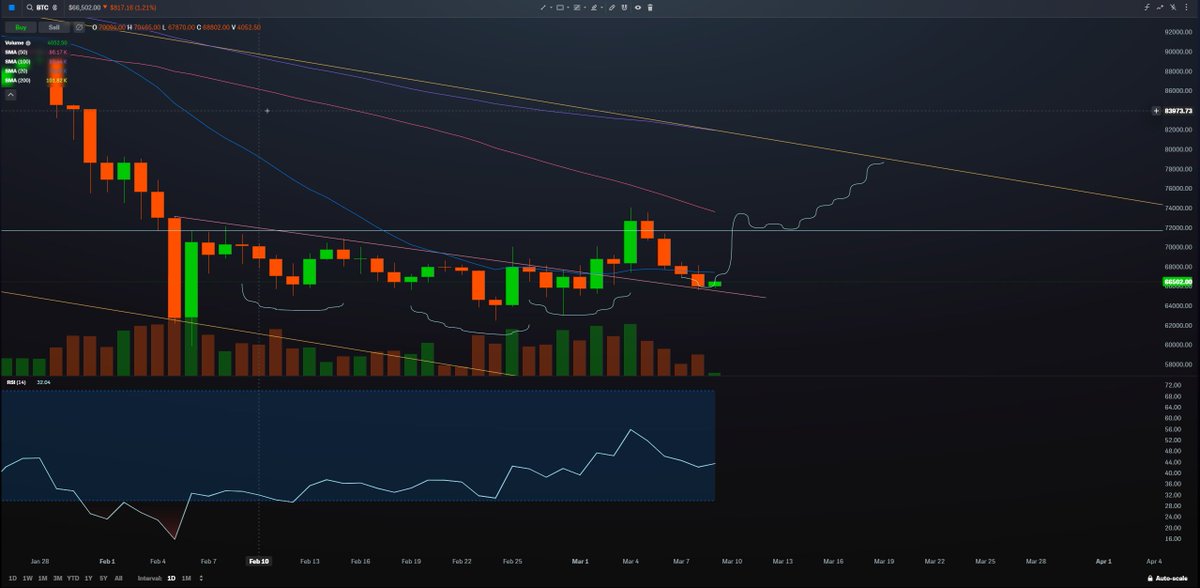Set time range to 3M
Viewport: 1200px width, 588px height.
pos(58,578)
